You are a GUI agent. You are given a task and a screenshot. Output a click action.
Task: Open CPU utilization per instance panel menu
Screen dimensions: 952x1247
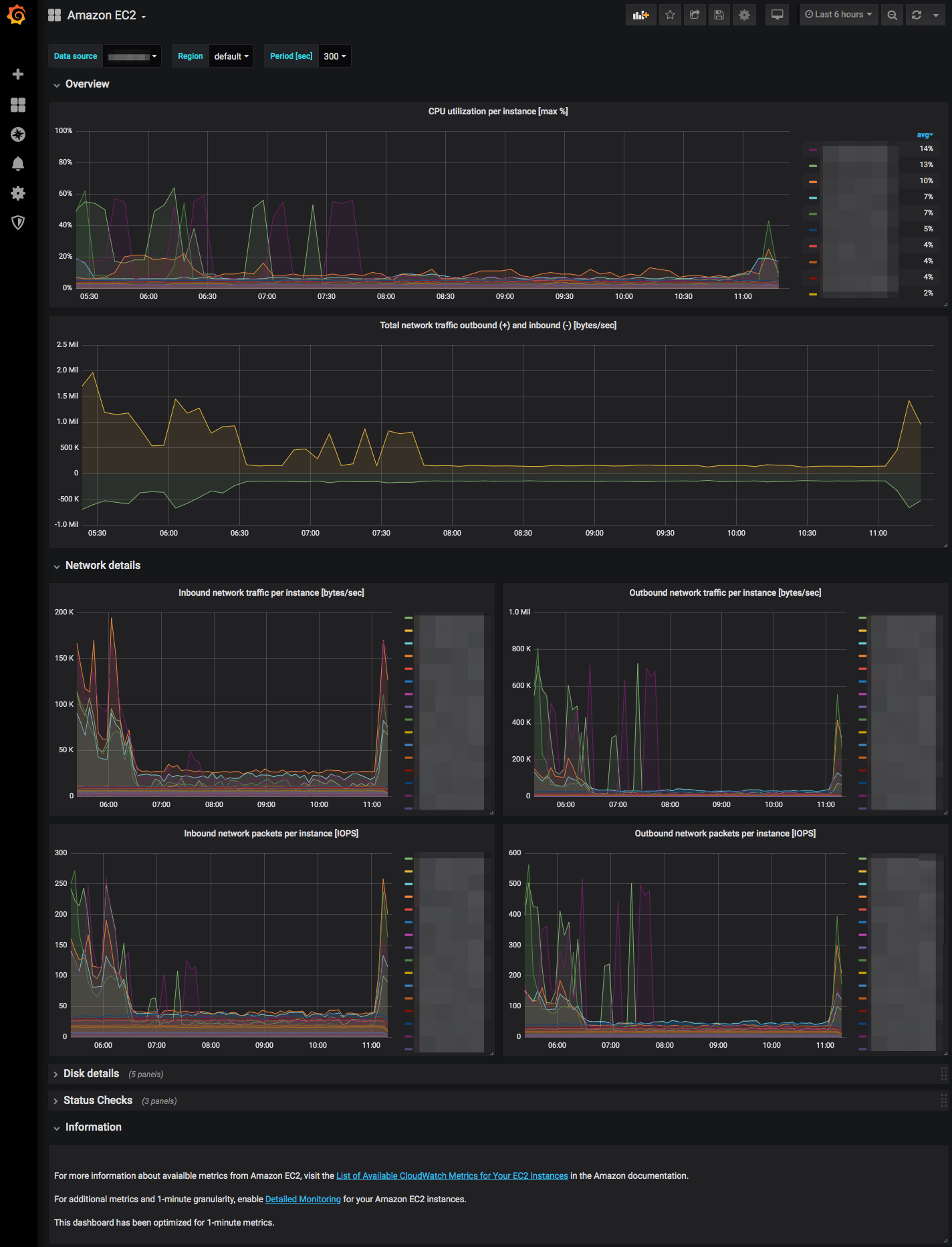coord(498,112)
